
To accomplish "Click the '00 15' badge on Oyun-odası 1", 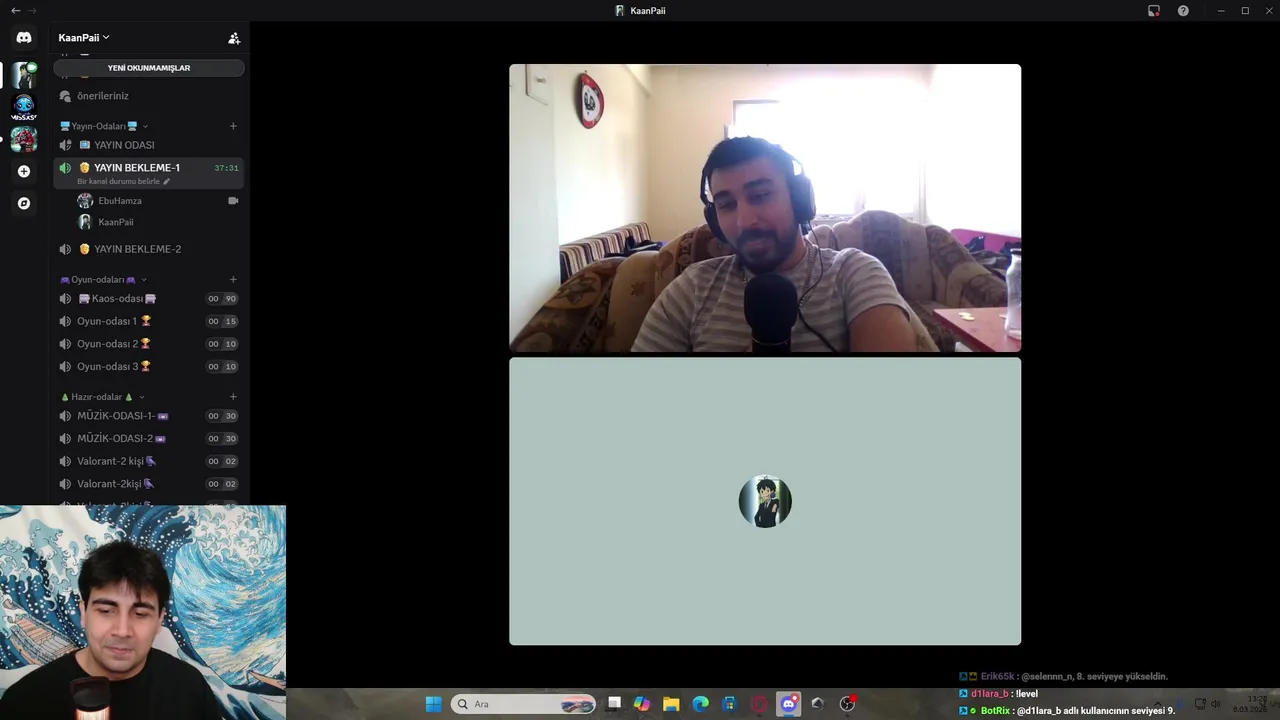I will (x=222, y=321).
